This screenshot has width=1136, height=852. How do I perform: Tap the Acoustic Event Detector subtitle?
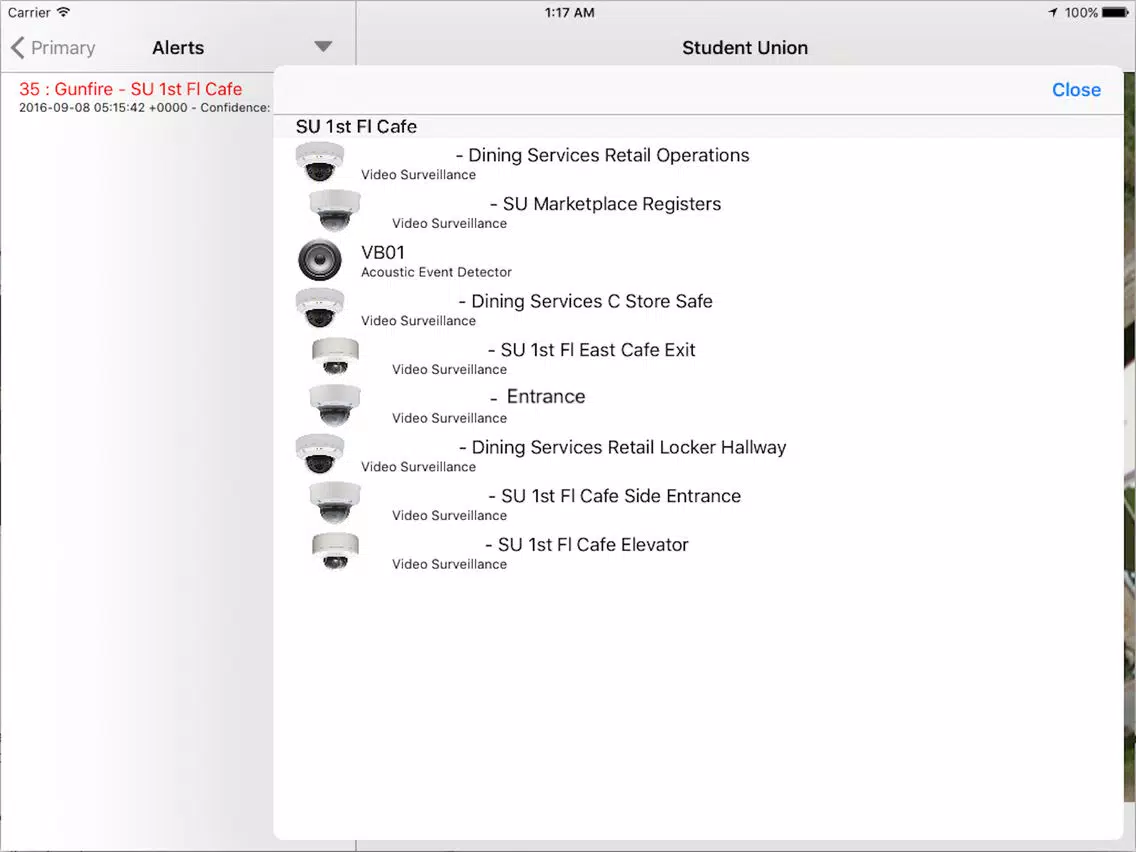click(436, 272)
